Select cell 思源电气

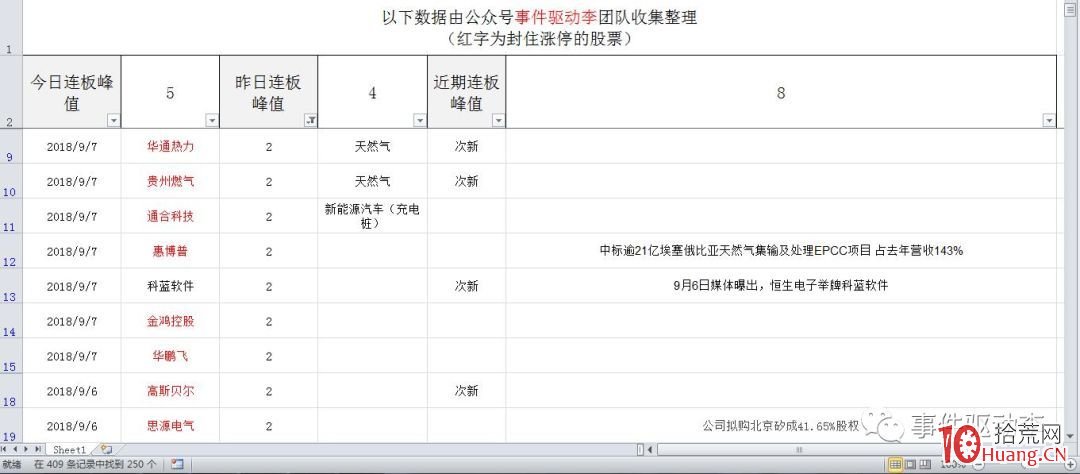pos(170,426)
